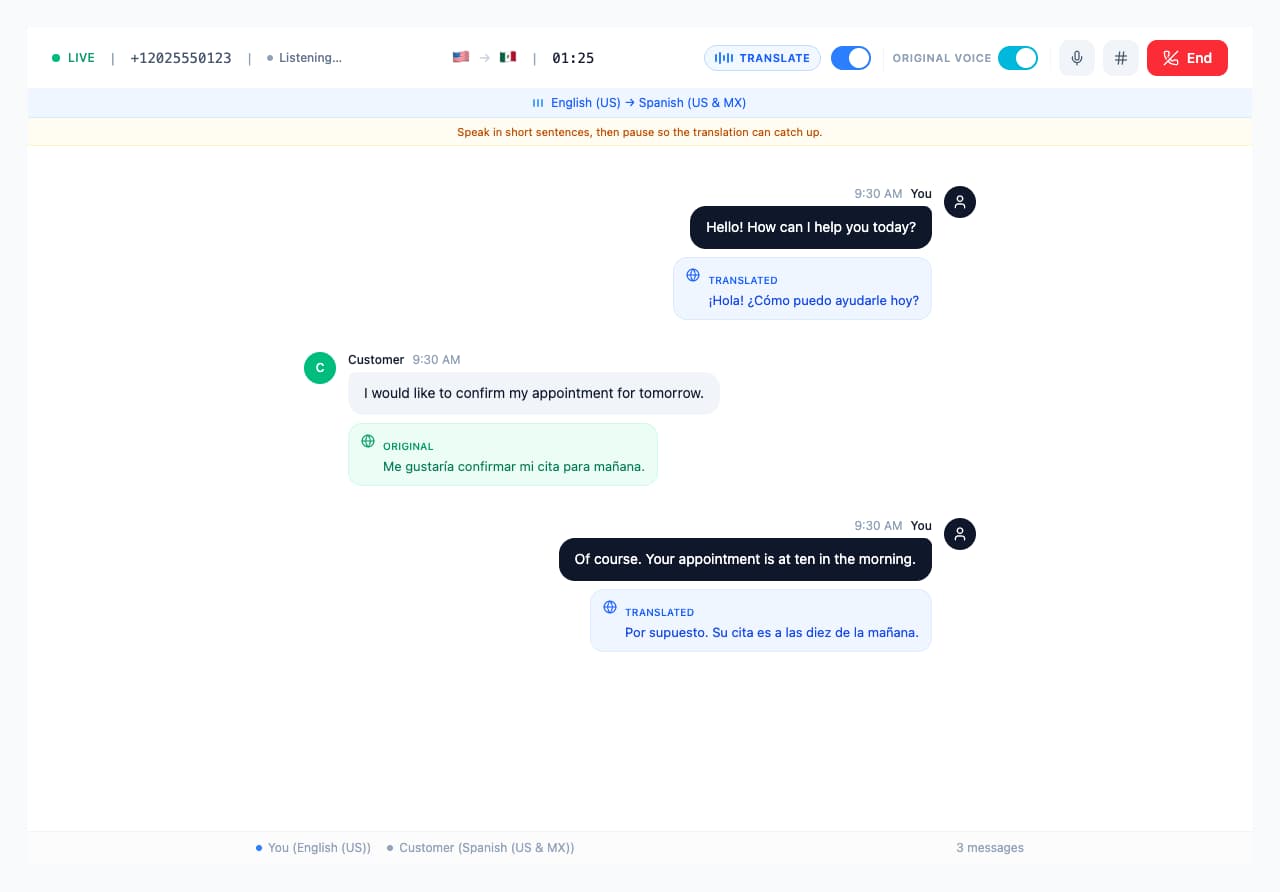The height and width of the screenshot is (892, 1280).
Task: Click the "English (US) → Spanish (US & MX)" banner text
Action: click(x=648, y=103)
